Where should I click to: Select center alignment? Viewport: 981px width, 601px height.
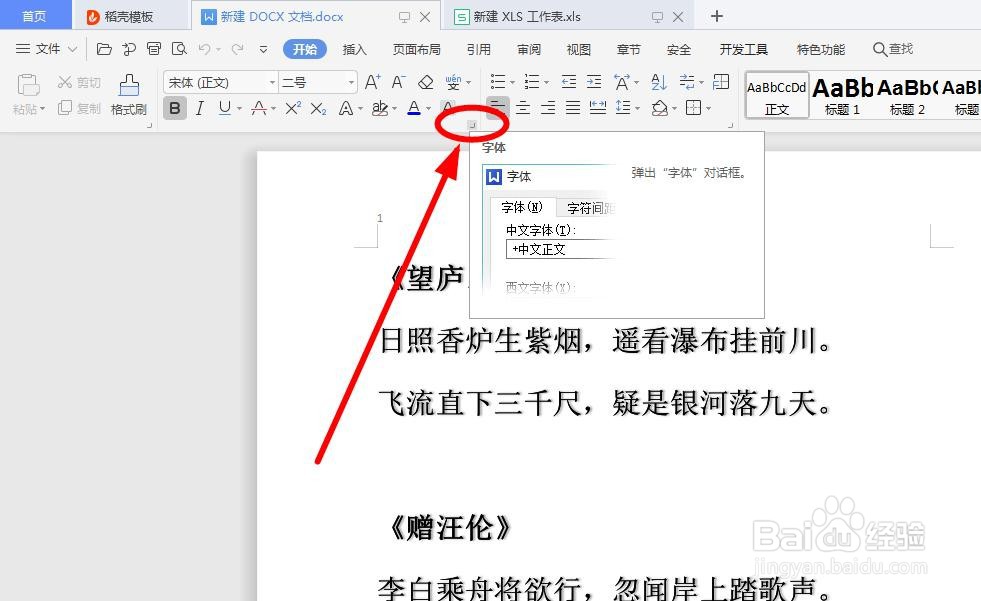click(x=524, y=106)
